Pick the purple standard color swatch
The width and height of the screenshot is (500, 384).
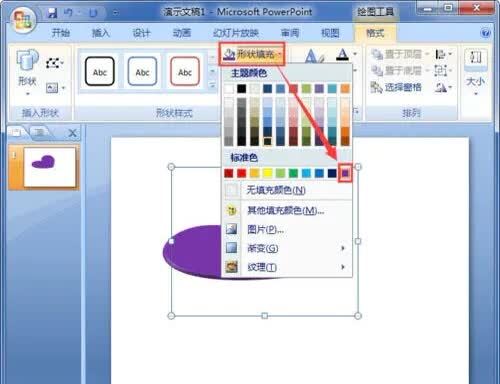click(345, 173)
